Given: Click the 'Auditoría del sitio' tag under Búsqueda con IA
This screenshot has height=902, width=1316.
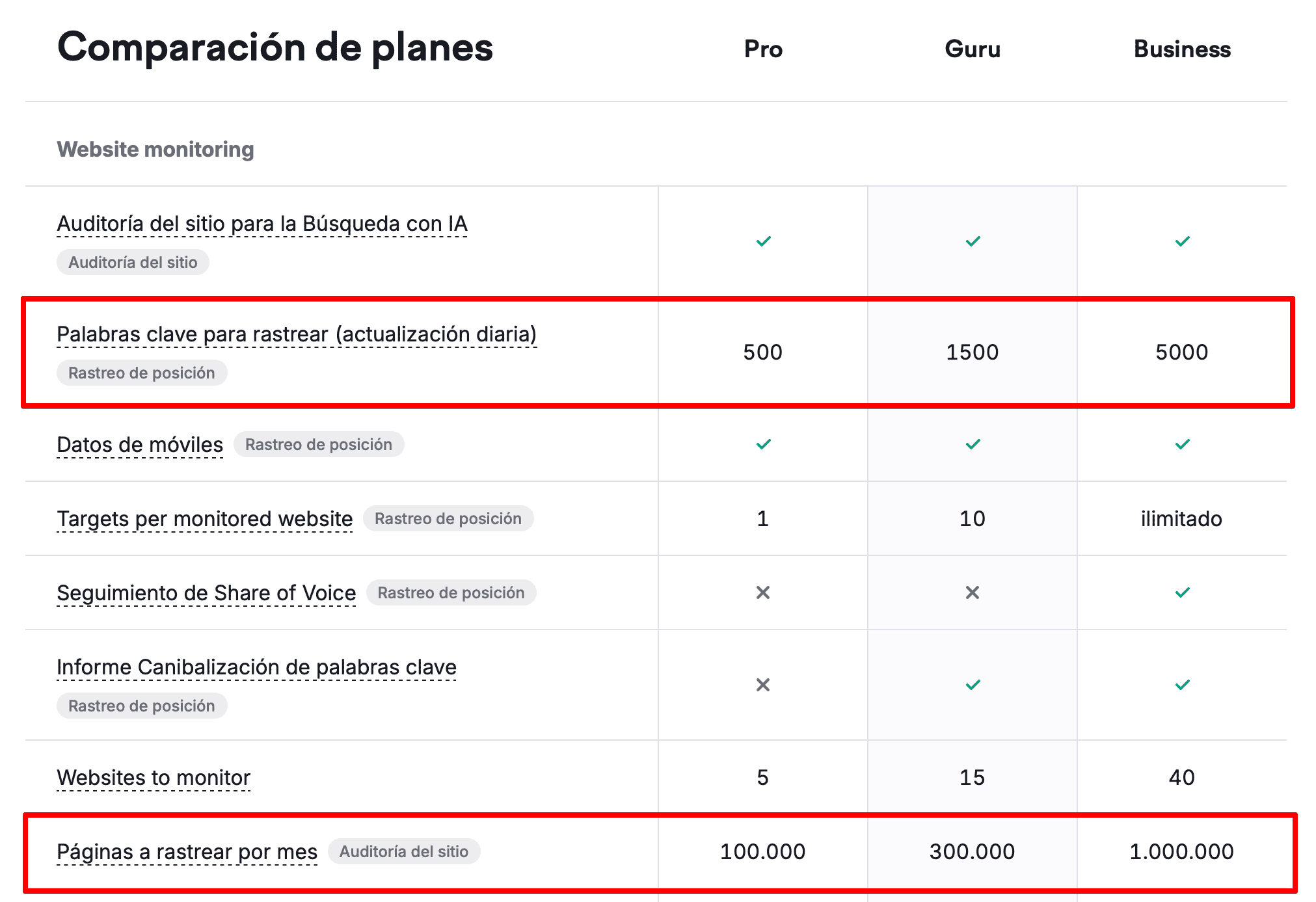Looking at the screenshot, I should pos(133,262).
